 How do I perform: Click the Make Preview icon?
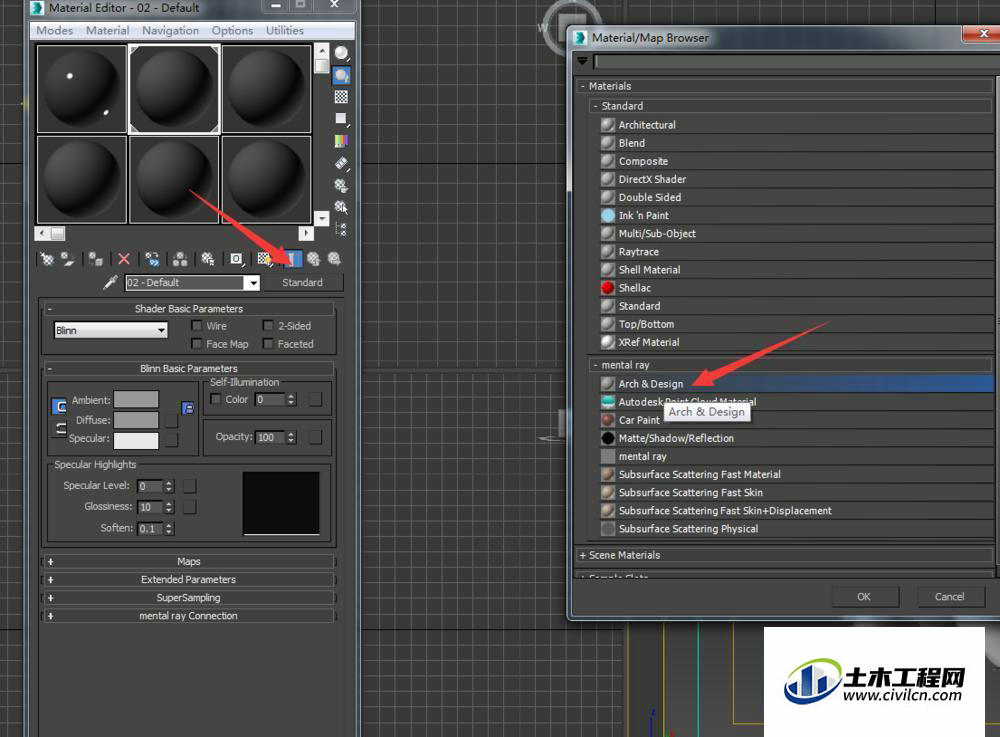342,163
